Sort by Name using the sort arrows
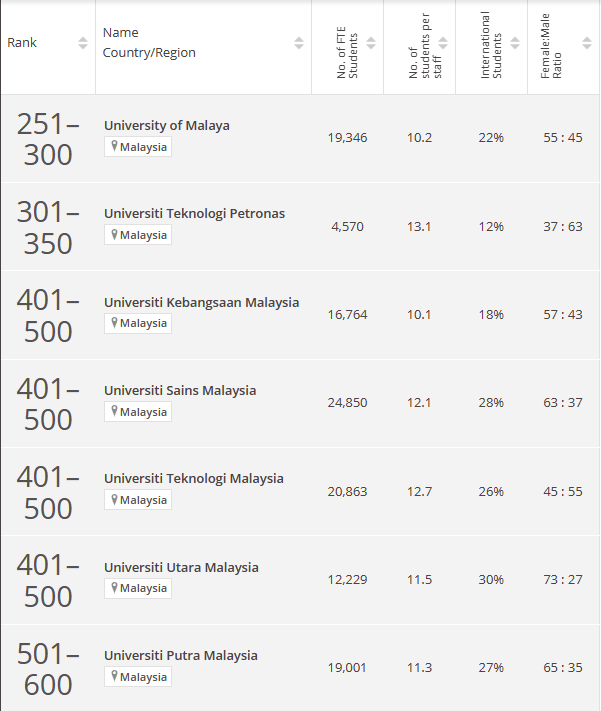 [x=298, y=43]
